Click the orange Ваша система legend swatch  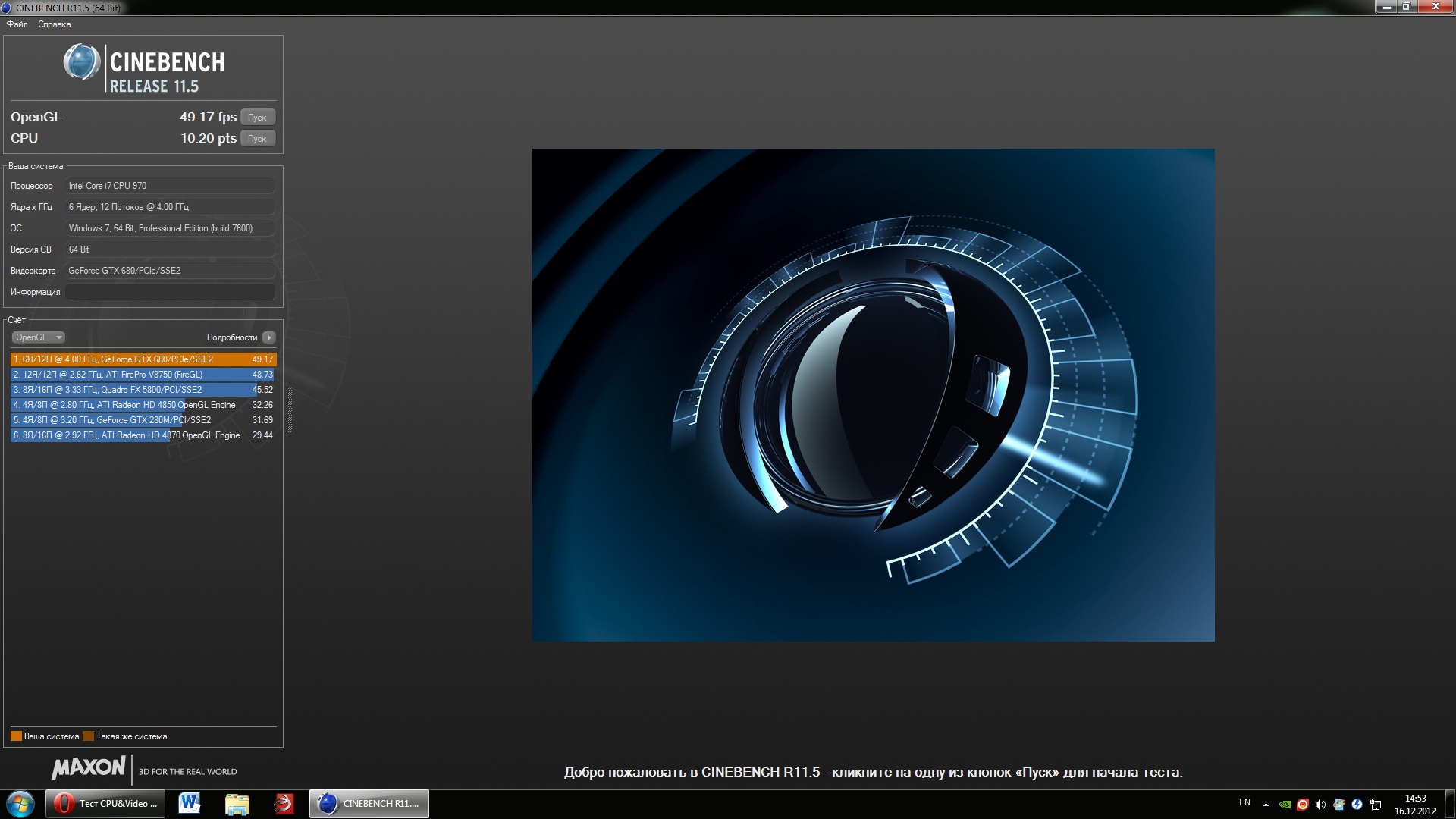16,736
